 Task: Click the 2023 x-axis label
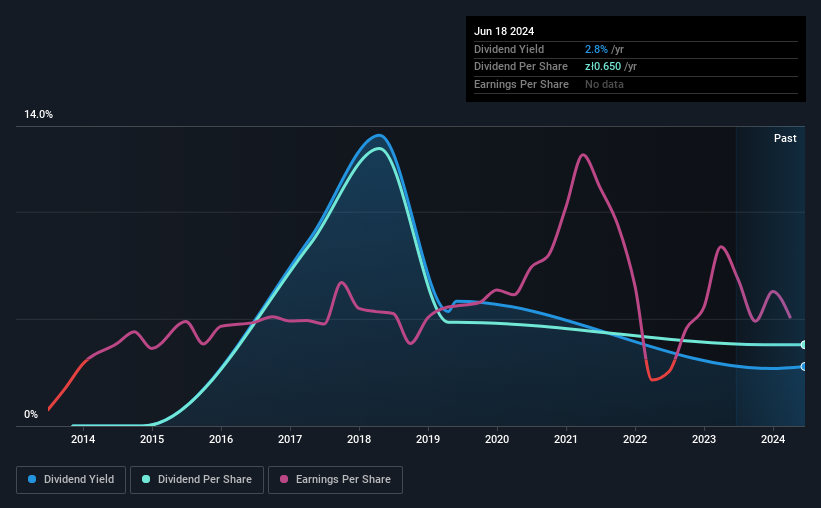tap(704, 439)
